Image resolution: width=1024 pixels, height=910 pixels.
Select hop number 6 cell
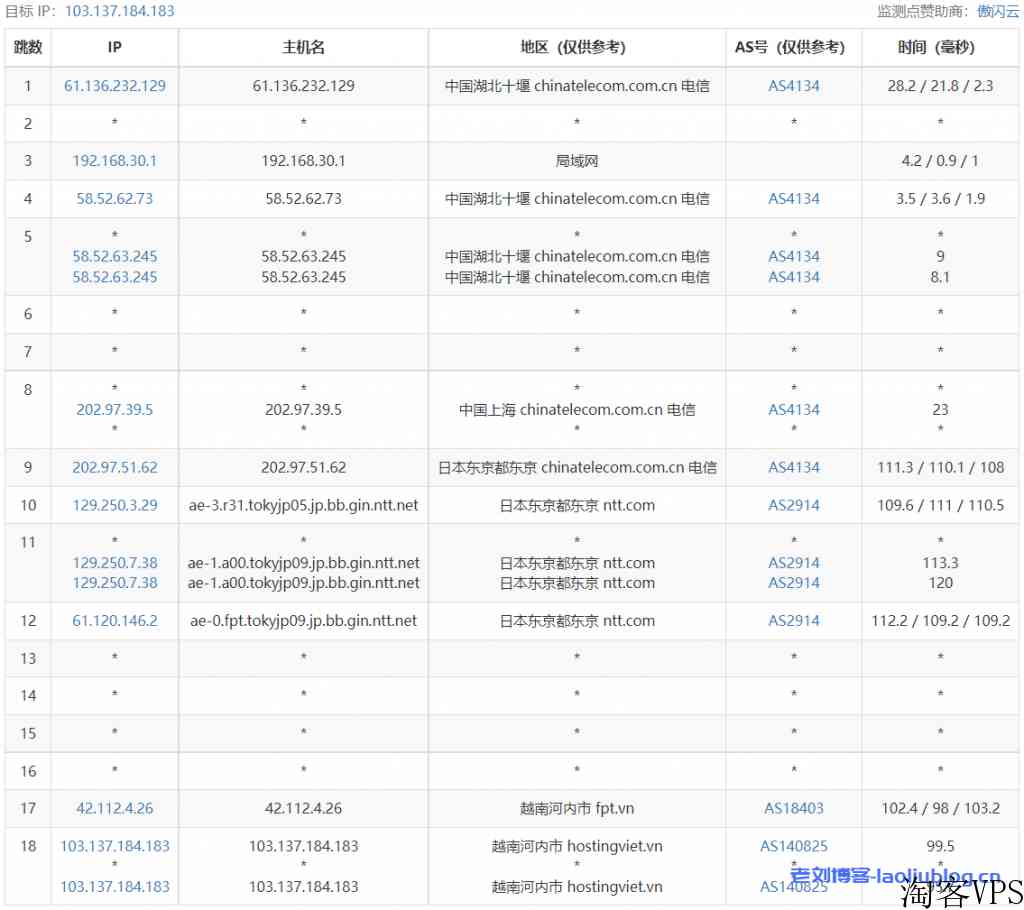click(27, 314)
